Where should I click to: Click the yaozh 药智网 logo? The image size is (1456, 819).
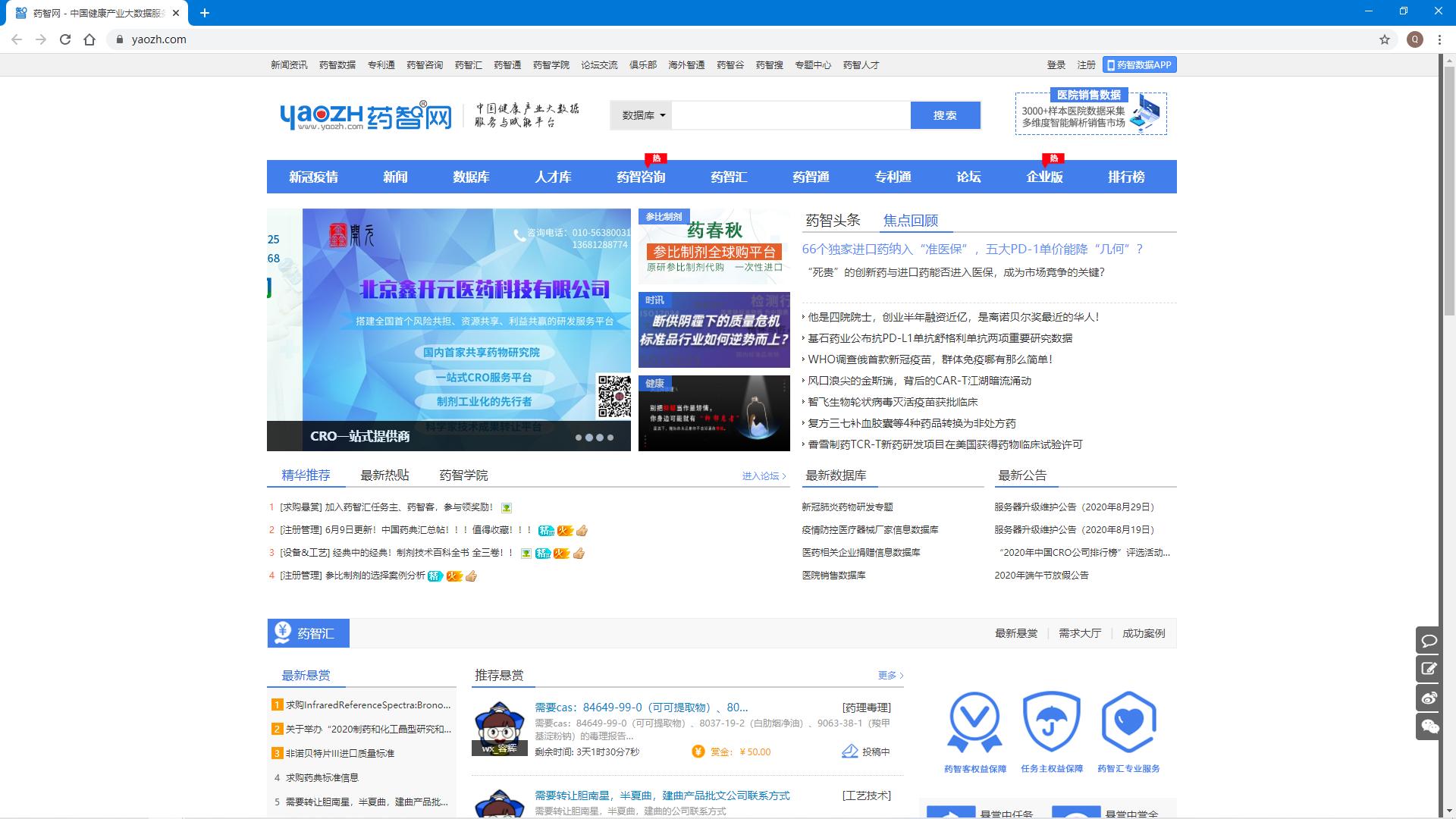click(367, 115)
